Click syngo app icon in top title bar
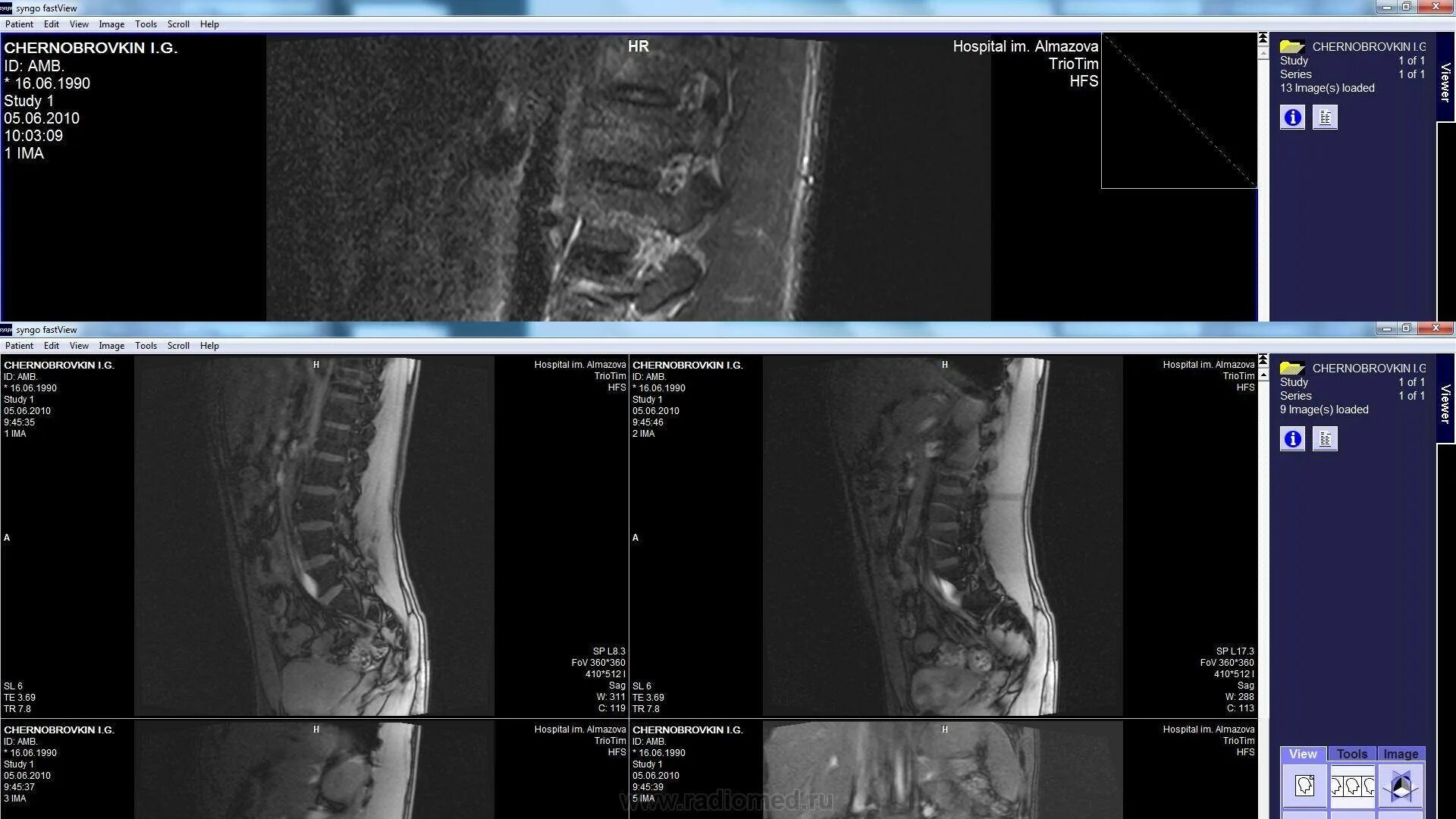1456x819 pixels. (6, 8)
